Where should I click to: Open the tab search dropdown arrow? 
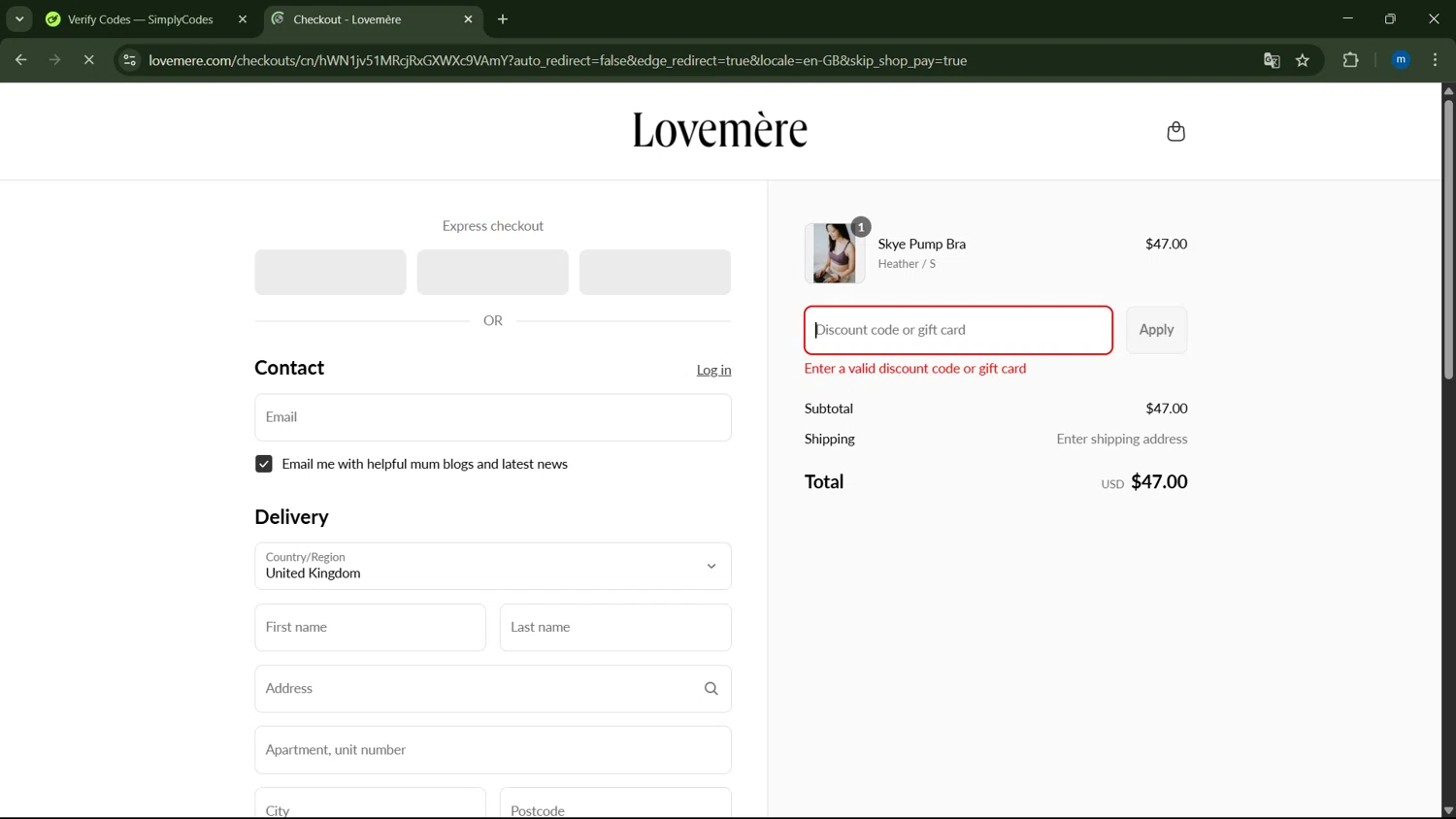pyautogui.click(x=19, y=19)
